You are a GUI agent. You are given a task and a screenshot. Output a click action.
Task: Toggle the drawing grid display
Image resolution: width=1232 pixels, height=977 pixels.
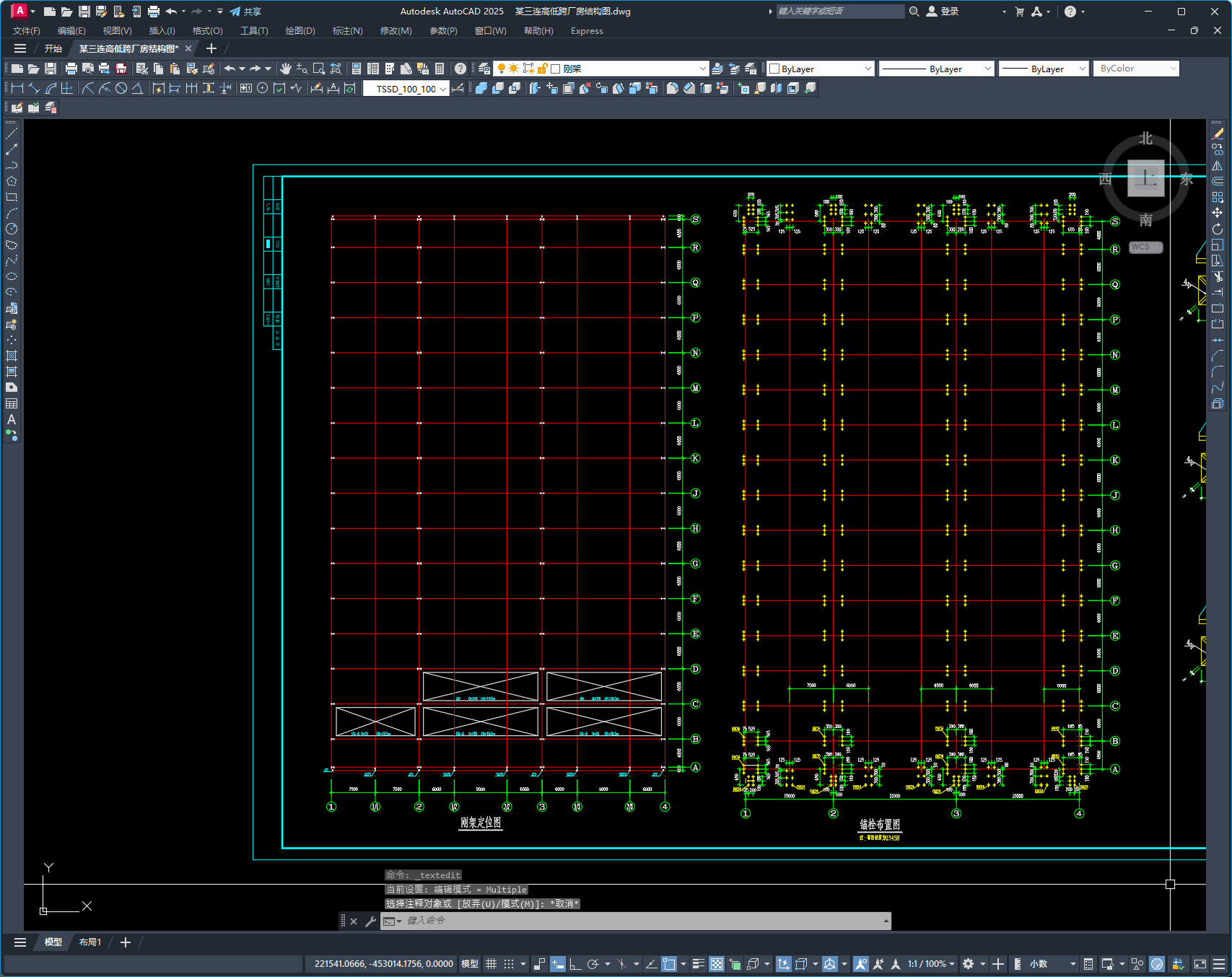(x=492, y=964)
